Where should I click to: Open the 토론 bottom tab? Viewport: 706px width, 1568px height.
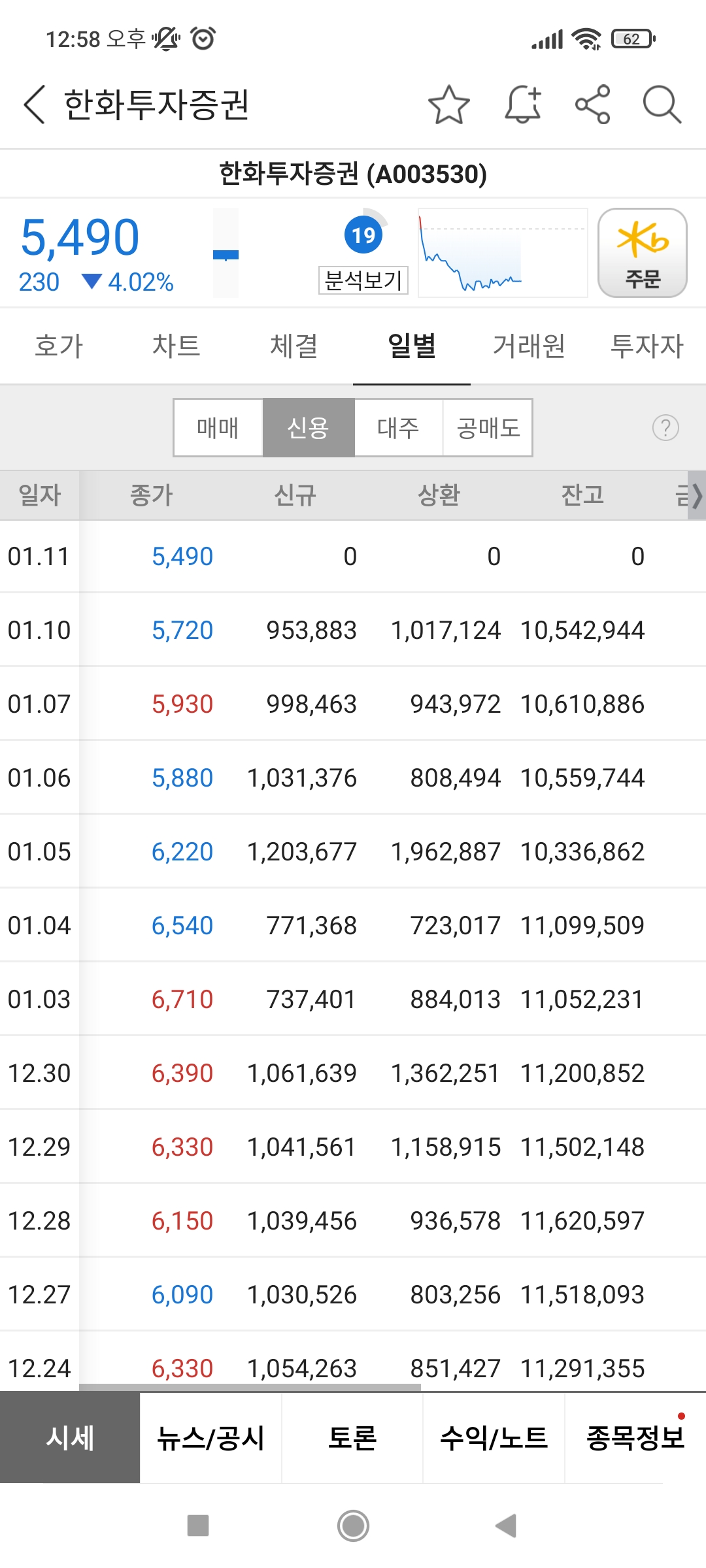coord(352,1438)
